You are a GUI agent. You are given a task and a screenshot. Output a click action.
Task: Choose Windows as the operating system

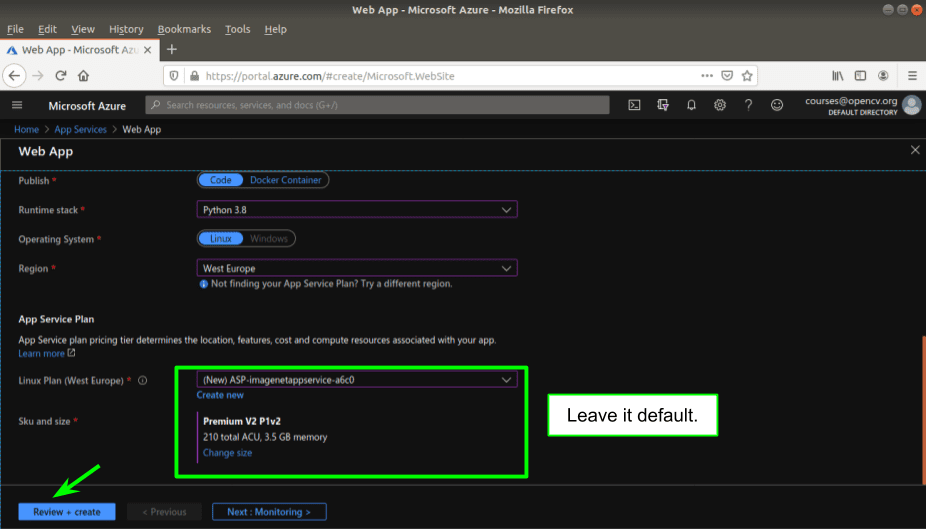[268, 238]
